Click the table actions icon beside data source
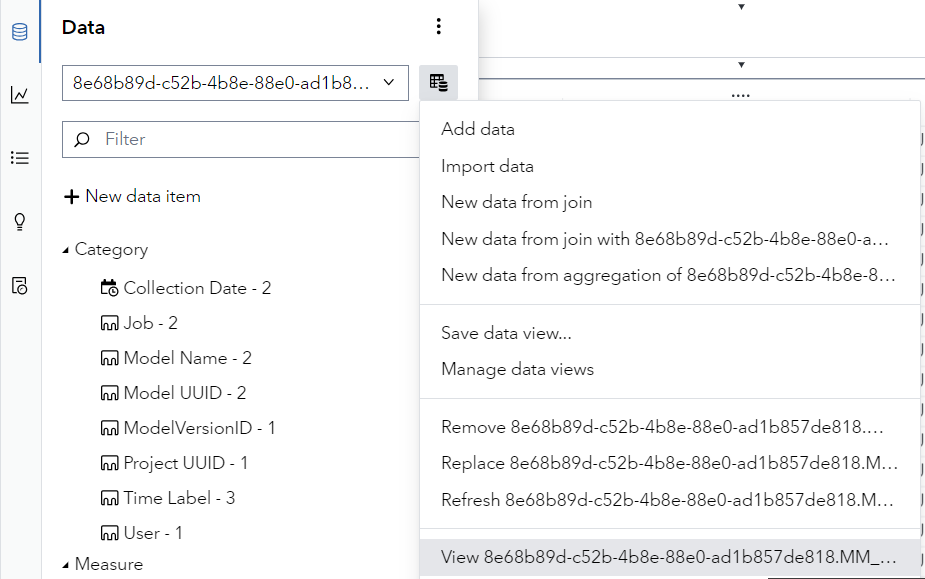 coord(438,83)
